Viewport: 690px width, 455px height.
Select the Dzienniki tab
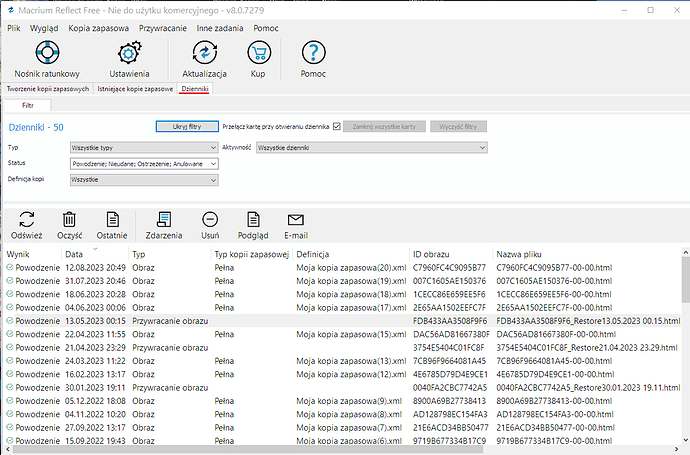pyautogui.click(x=195, y=89)
